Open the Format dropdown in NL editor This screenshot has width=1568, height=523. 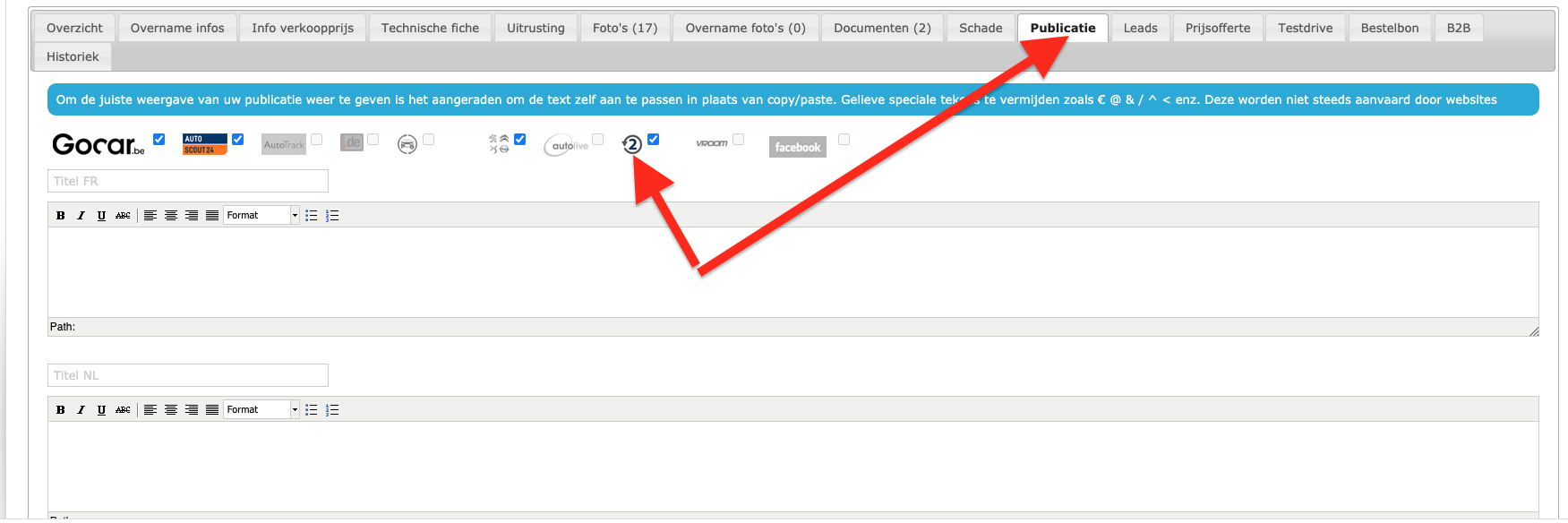pos(261,409)
